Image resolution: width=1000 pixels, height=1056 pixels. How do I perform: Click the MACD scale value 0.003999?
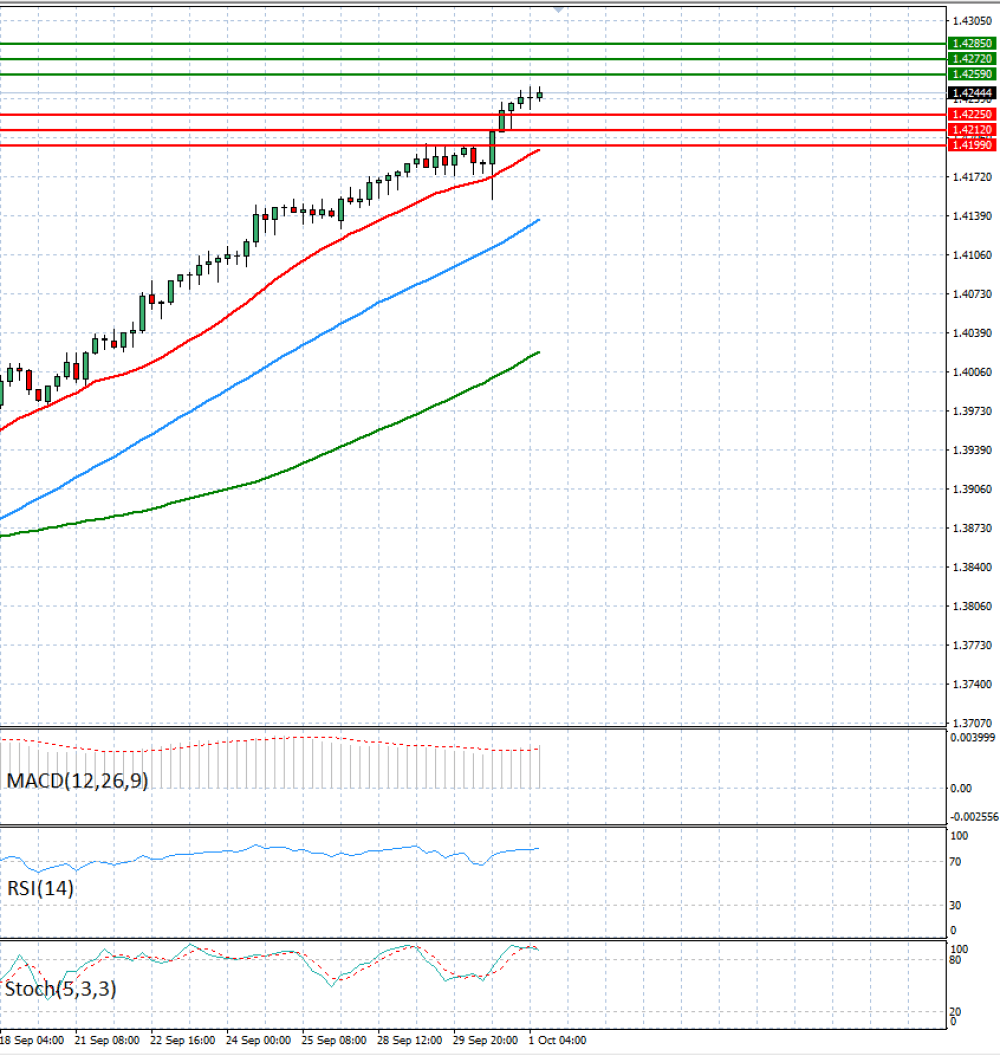point(972,738)
